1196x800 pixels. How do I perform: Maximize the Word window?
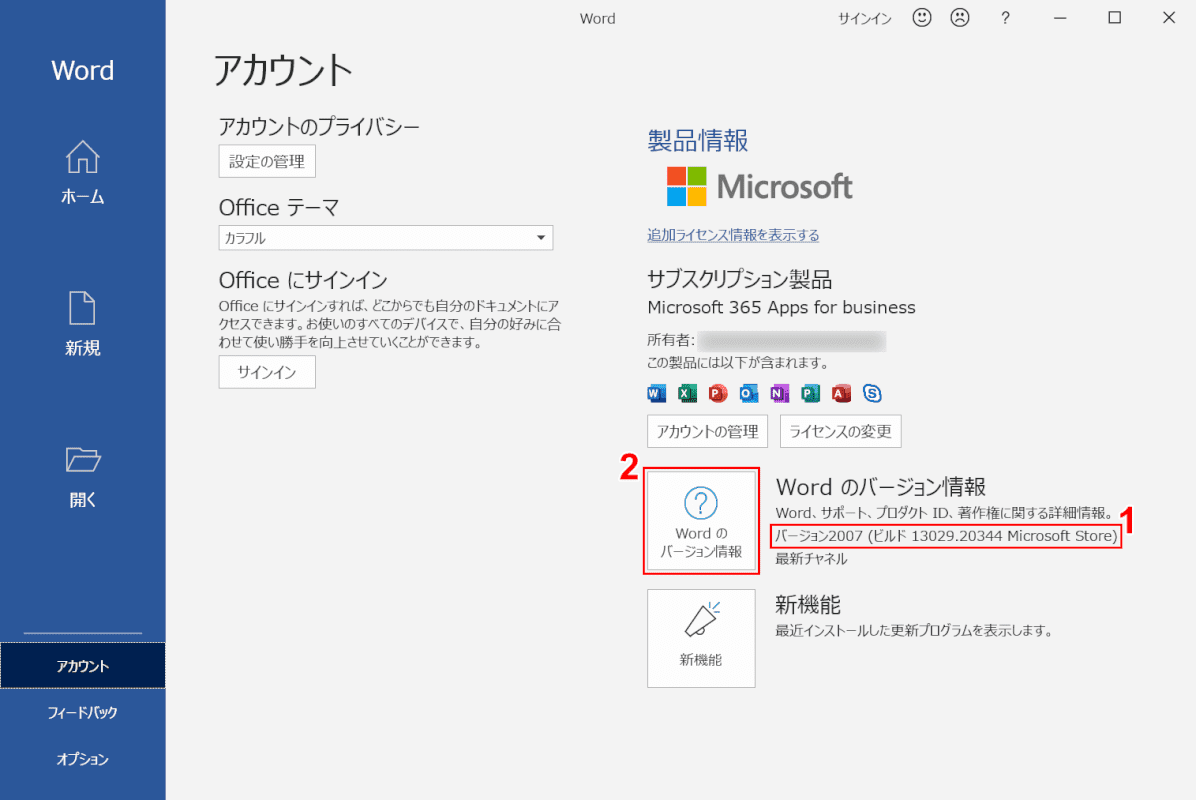pos(1114,18)
